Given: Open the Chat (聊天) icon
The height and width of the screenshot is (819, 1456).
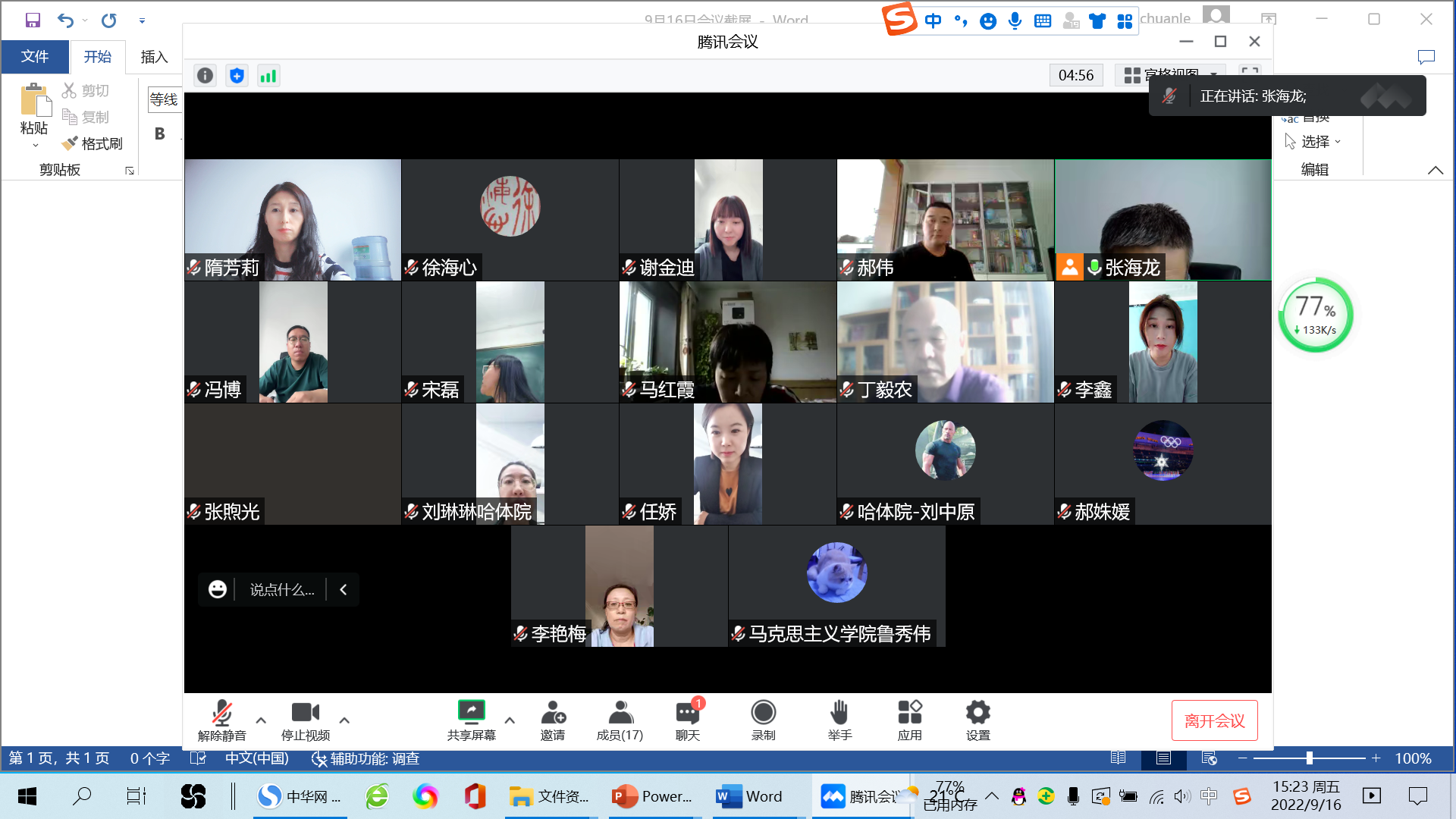Looking at the screenshot, I should pyautogui.click(x=687, y=712).
